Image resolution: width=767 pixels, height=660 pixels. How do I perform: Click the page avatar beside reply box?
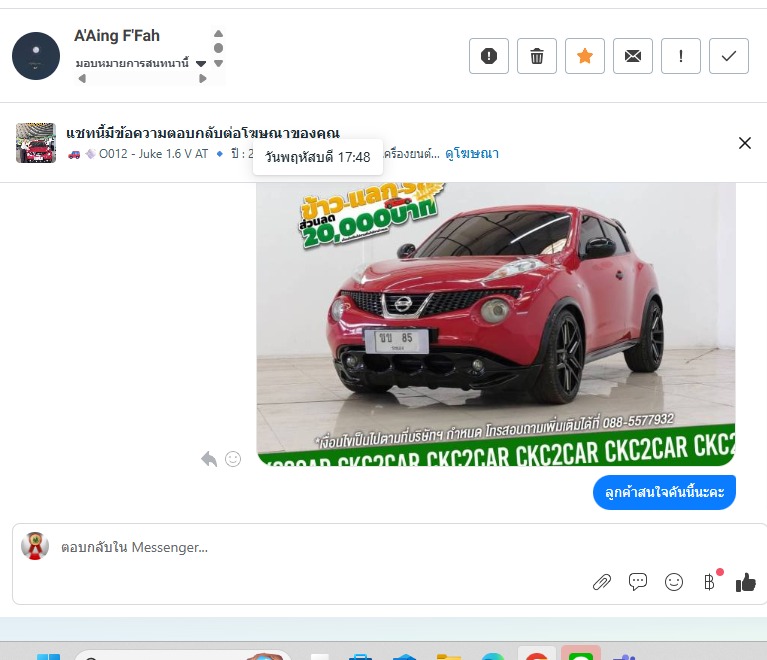(x=35, y=546)
